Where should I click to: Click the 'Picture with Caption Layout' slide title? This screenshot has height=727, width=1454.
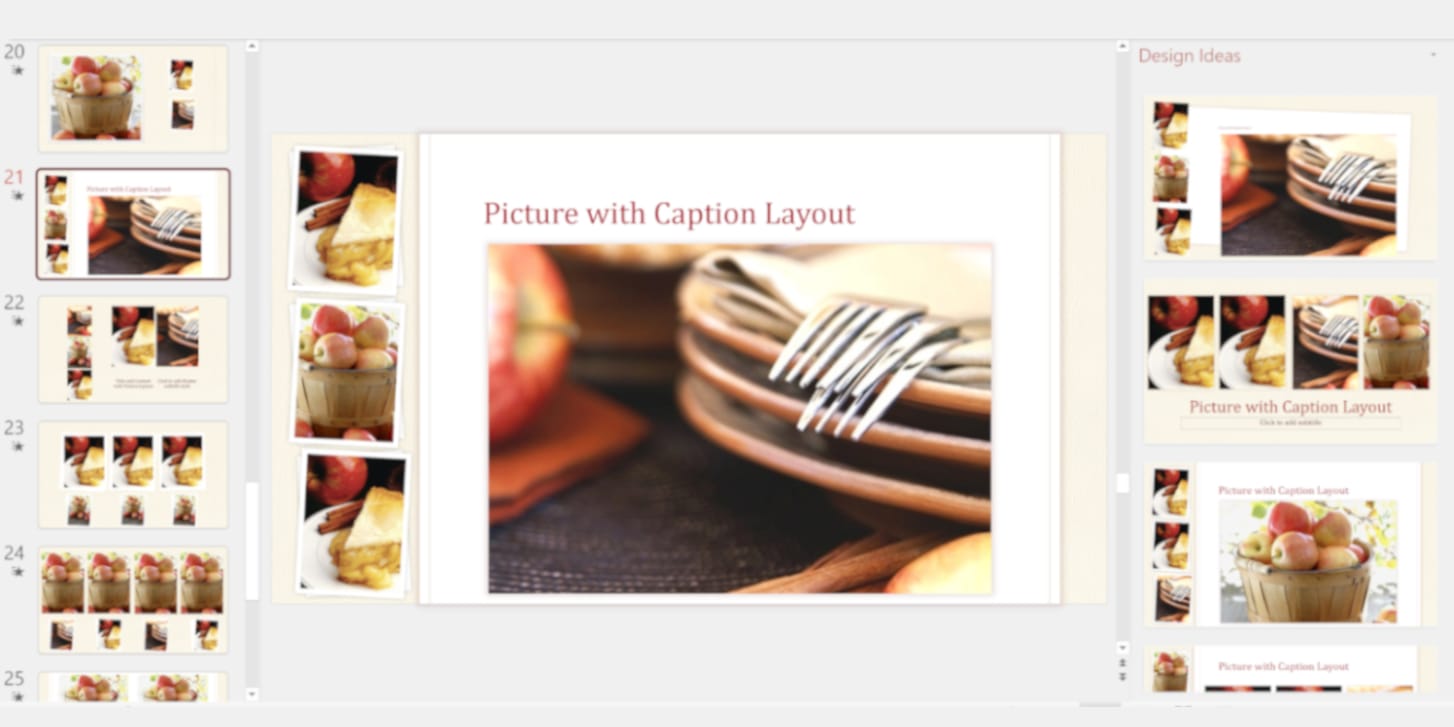point(669,213)
